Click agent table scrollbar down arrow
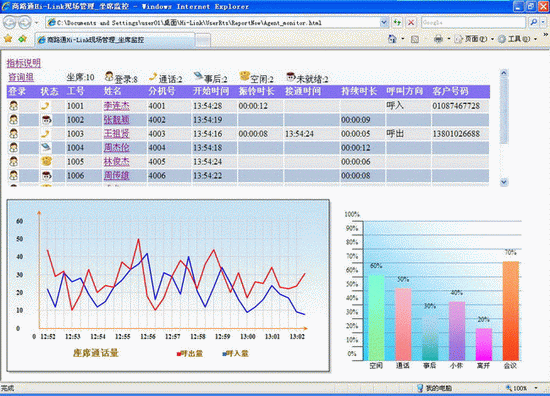This screenshot has width=550, height=396. tap(504, 182)
